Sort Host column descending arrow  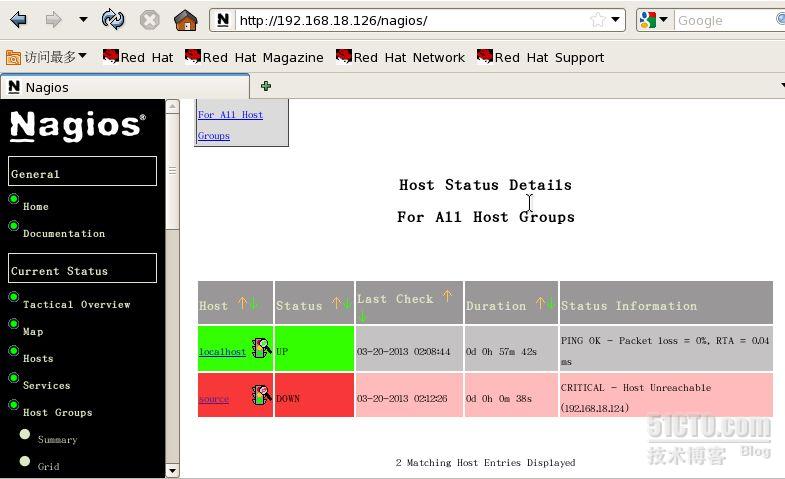point(253,303)
